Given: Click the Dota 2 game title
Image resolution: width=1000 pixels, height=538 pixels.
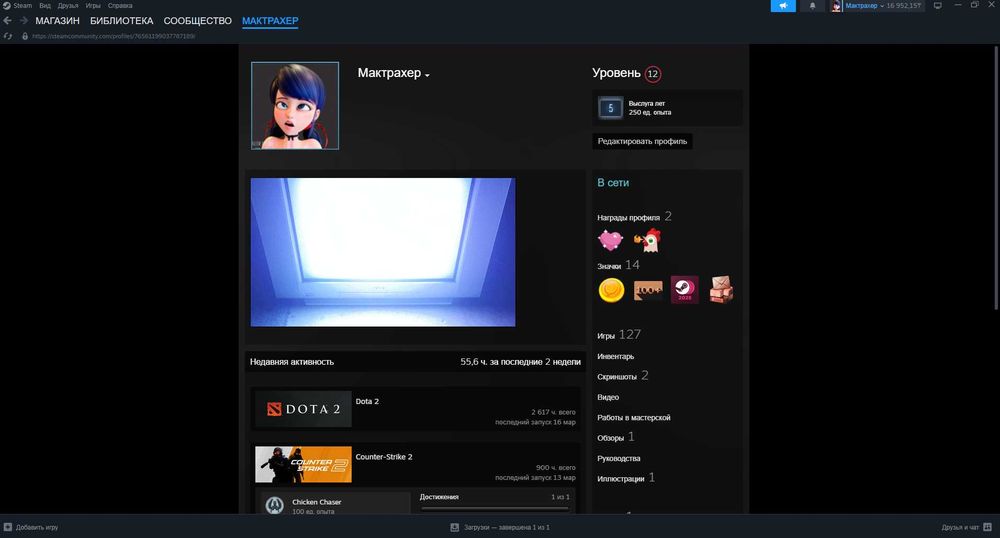Looking at the screenshot, I should click(x=367, y=402).
